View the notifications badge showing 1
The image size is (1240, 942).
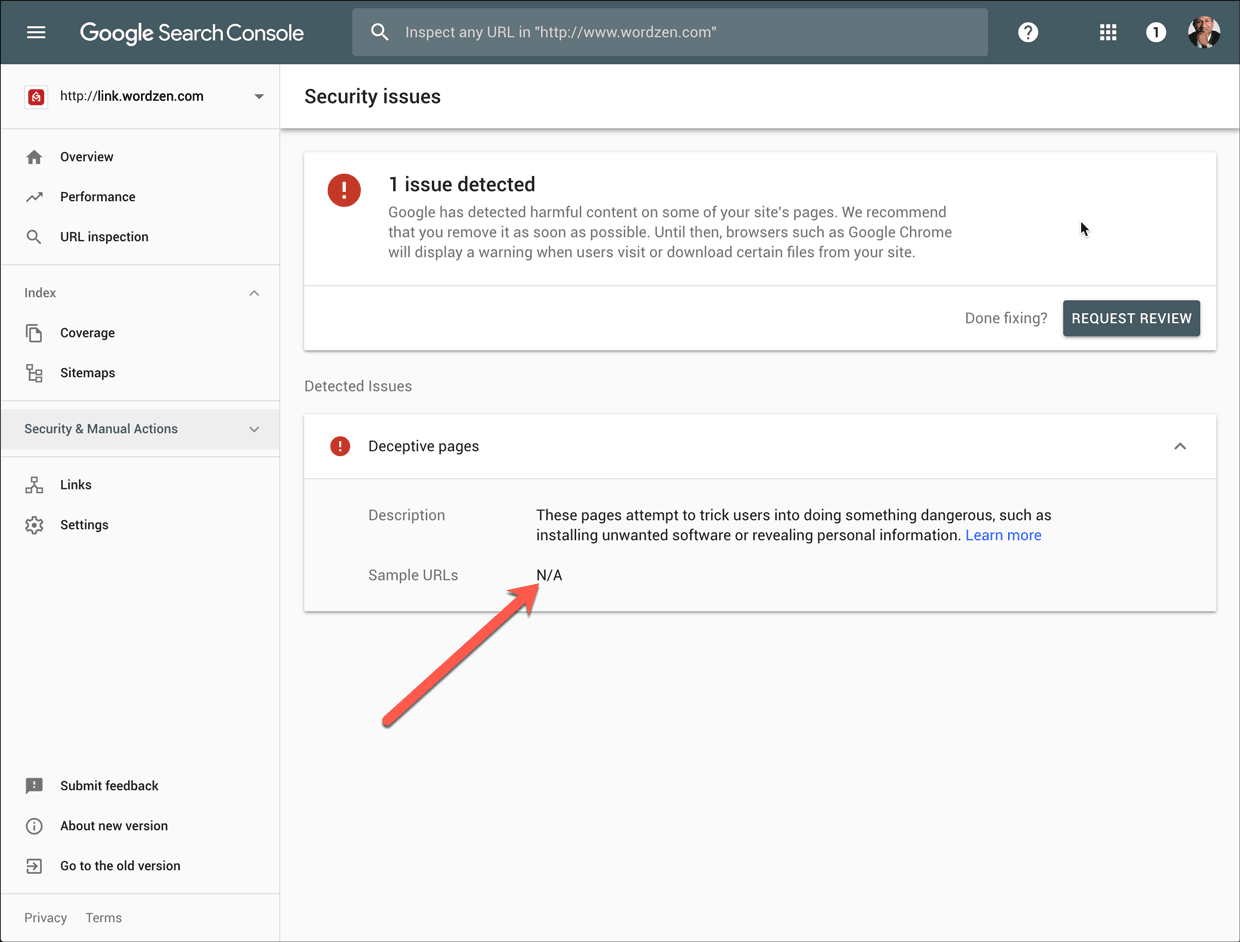pyautogui.click(x=1156, y=32)
